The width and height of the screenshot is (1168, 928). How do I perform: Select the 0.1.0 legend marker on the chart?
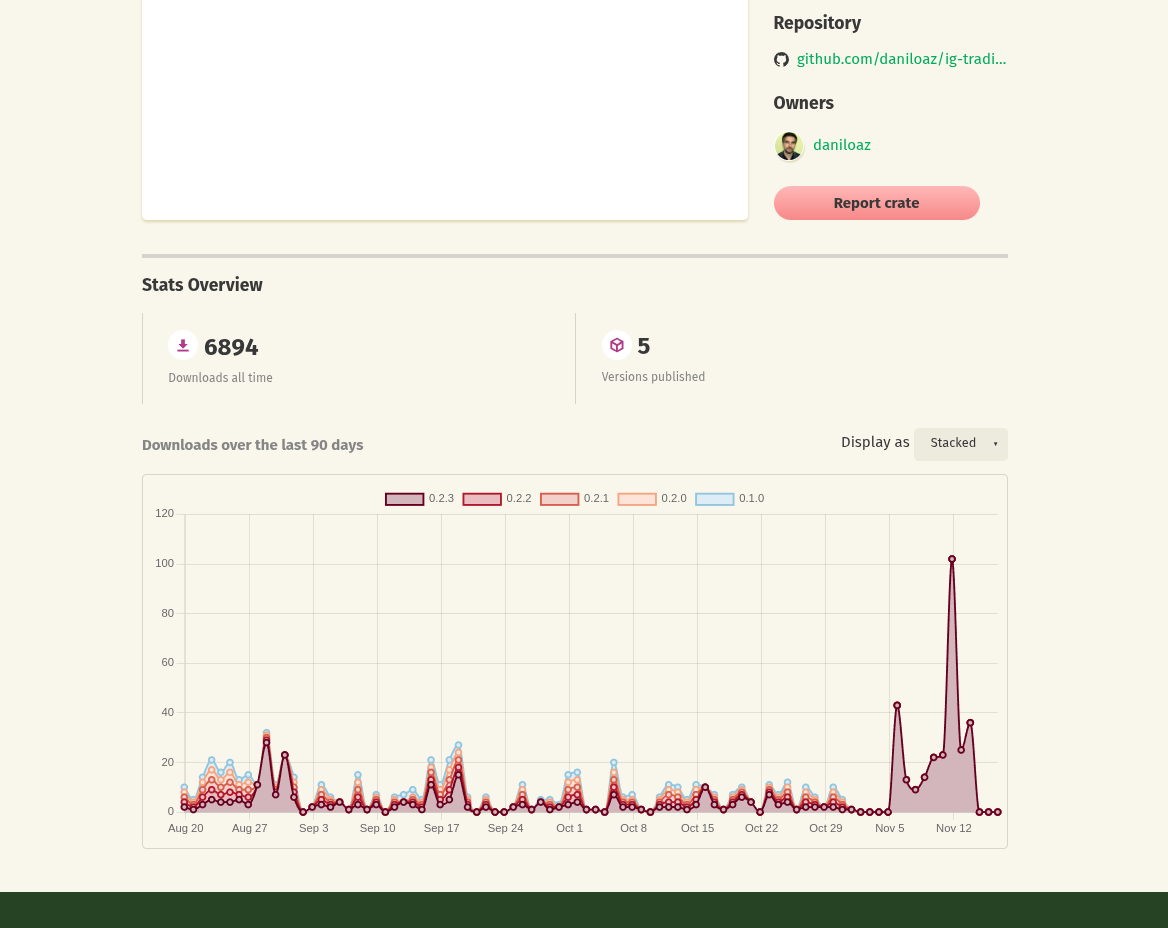click(x=714, y=498)
